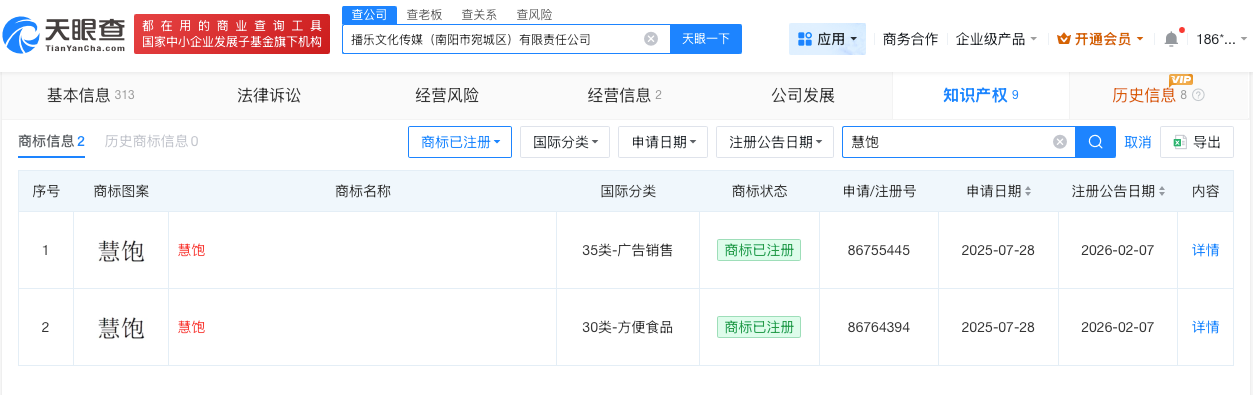Screen dimensions: 1253x395
Task: Click the TianYanCha logo
Action: (65, 37)
